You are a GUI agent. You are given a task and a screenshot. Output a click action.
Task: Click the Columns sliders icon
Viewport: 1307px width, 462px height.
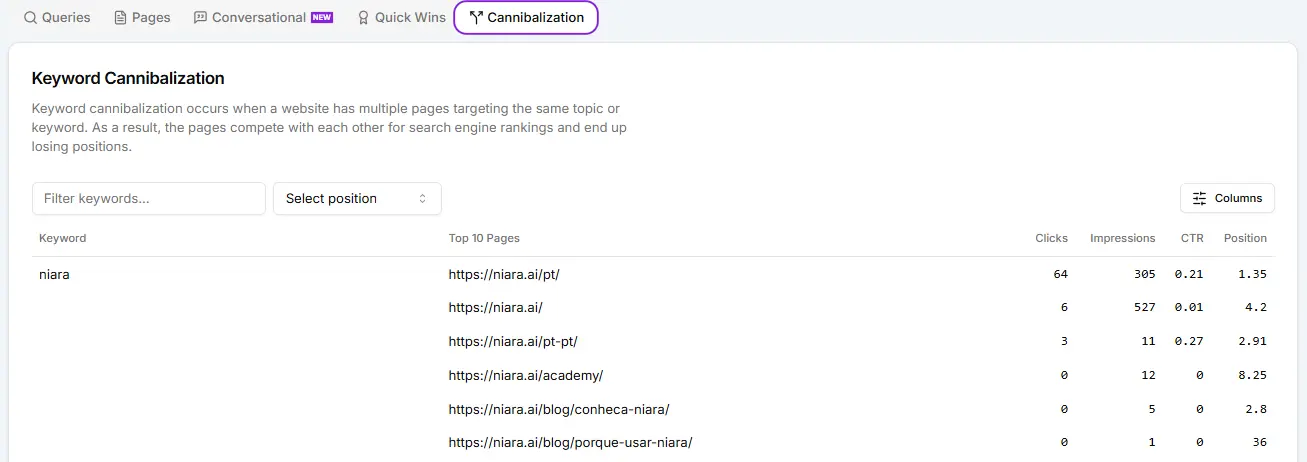click(1200, 198)
